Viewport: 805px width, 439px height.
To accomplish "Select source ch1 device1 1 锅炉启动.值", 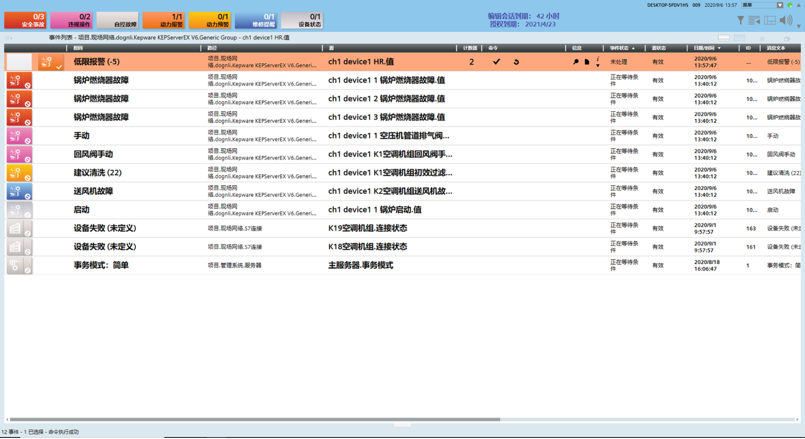I will click(x=375, y=209).
